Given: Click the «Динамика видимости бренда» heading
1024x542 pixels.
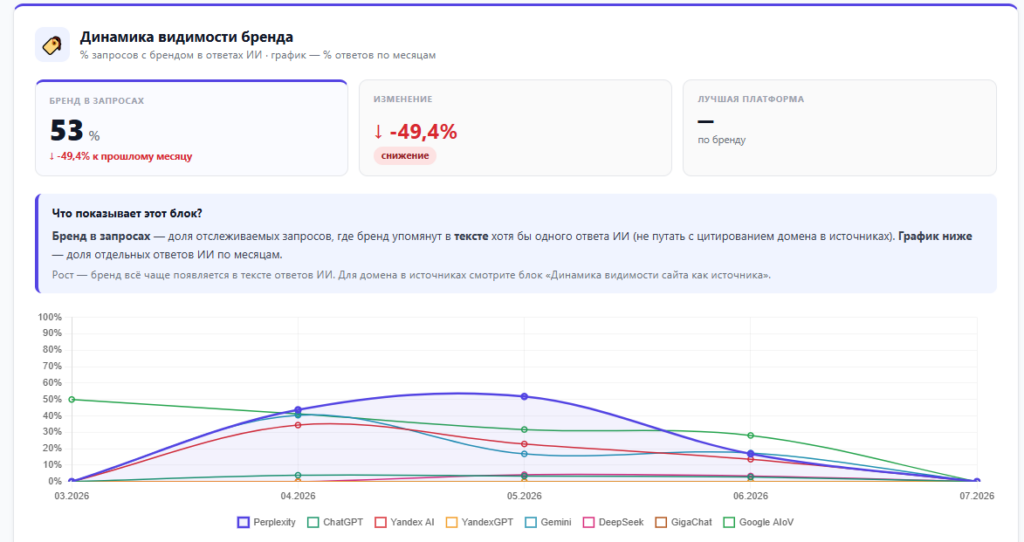Looking at the screenshot, I should point(186,37).
